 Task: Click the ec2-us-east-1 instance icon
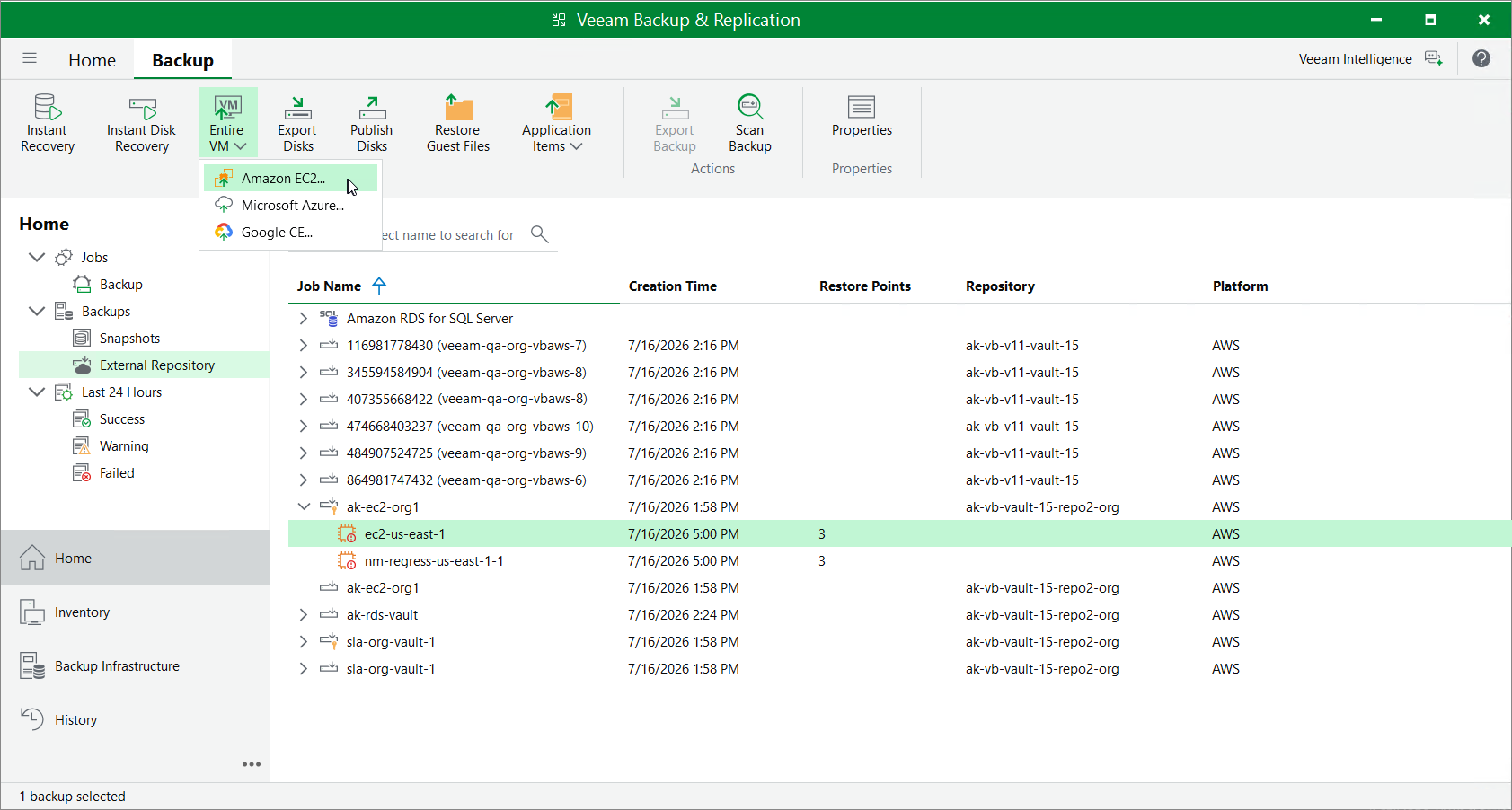(347, 534)
